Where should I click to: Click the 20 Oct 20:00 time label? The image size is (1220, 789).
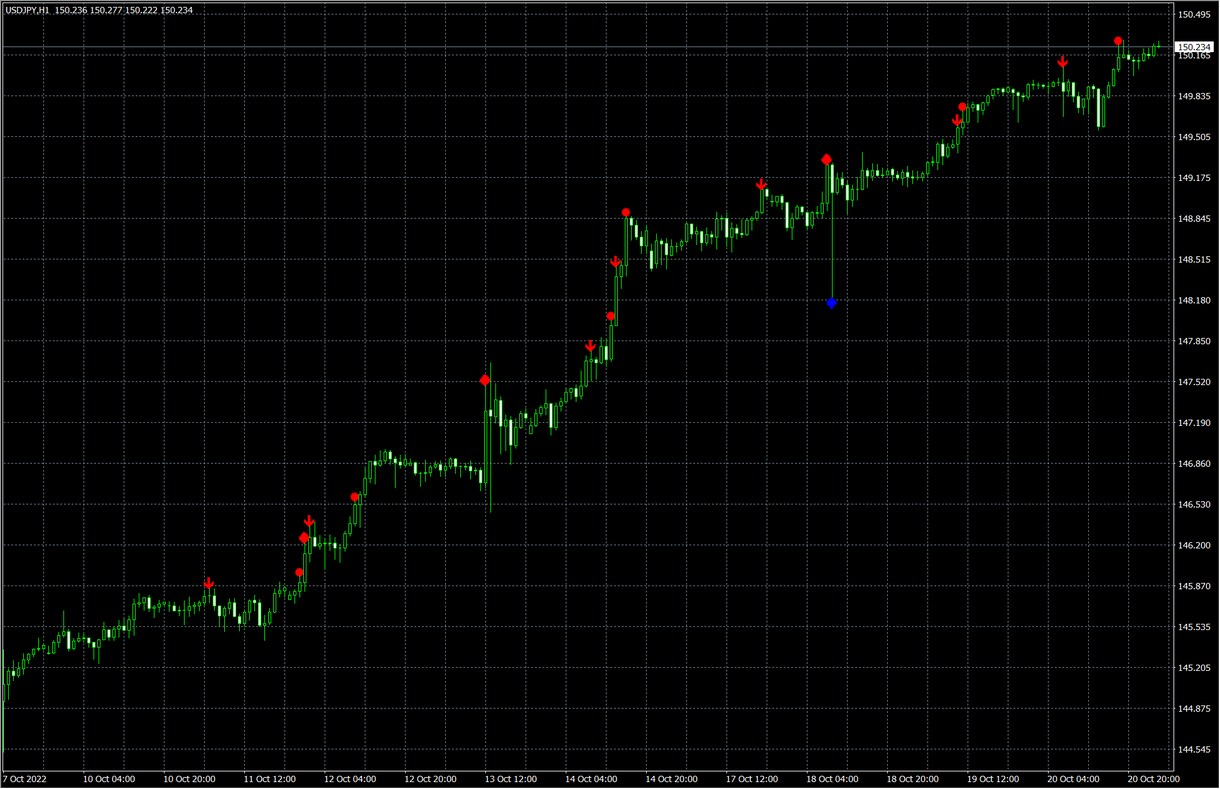[x=1154, y=779]
